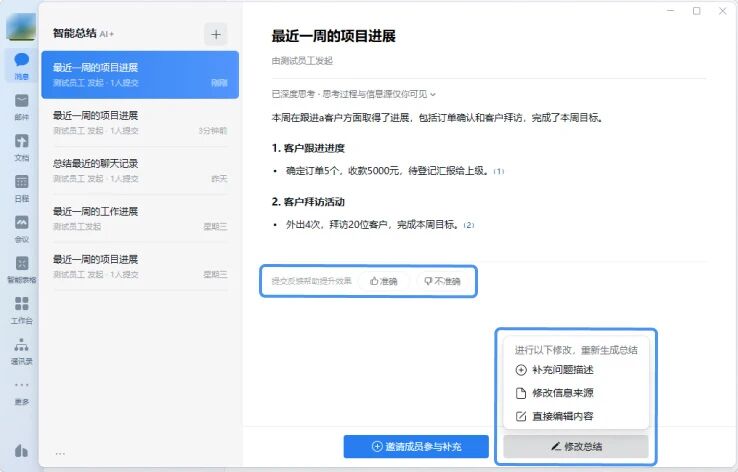The image size is (738, 472).
Task: Open the 会议 meeting icon
Action: [x=21, y=227]
